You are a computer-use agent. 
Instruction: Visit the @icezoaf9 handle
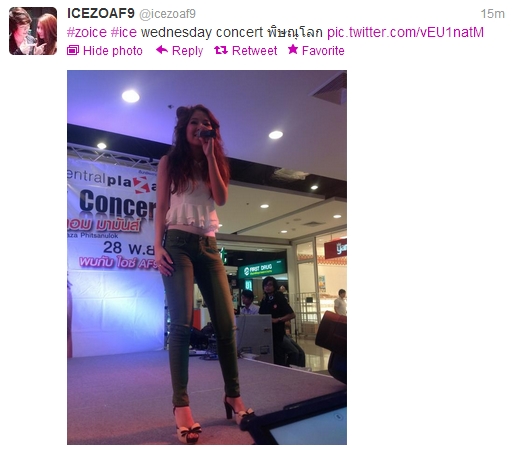[x=167, y=14]
